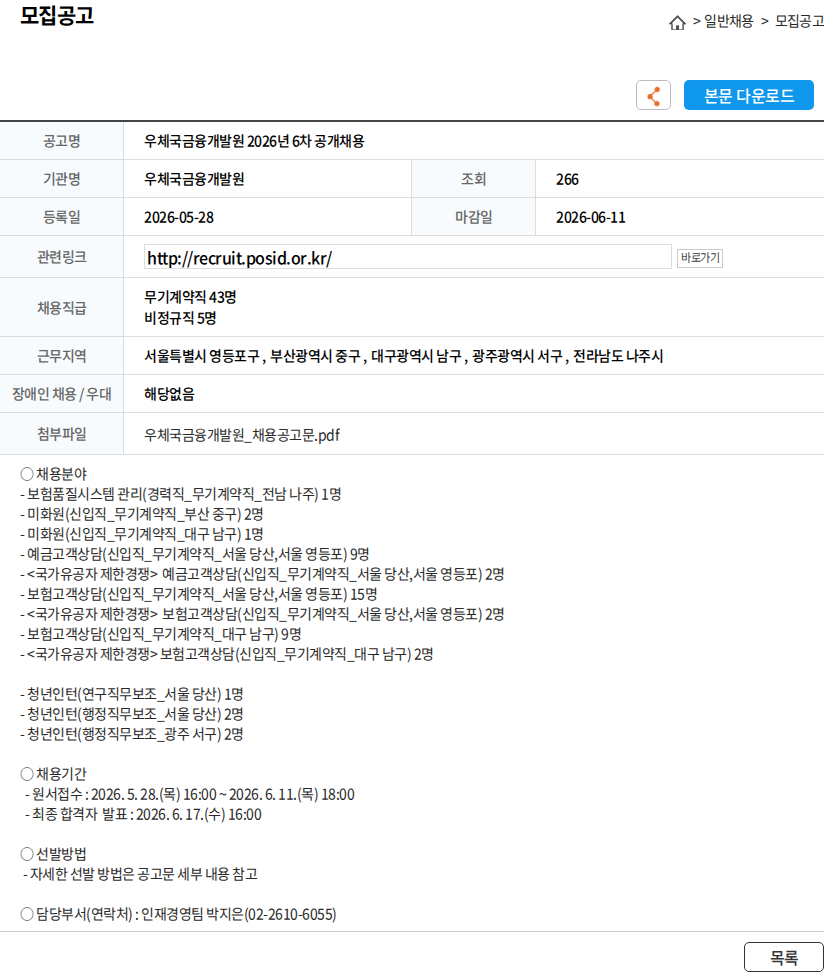824x972 pixels.
Task: Click the 조회 column label
Action: tap(474, 179)
